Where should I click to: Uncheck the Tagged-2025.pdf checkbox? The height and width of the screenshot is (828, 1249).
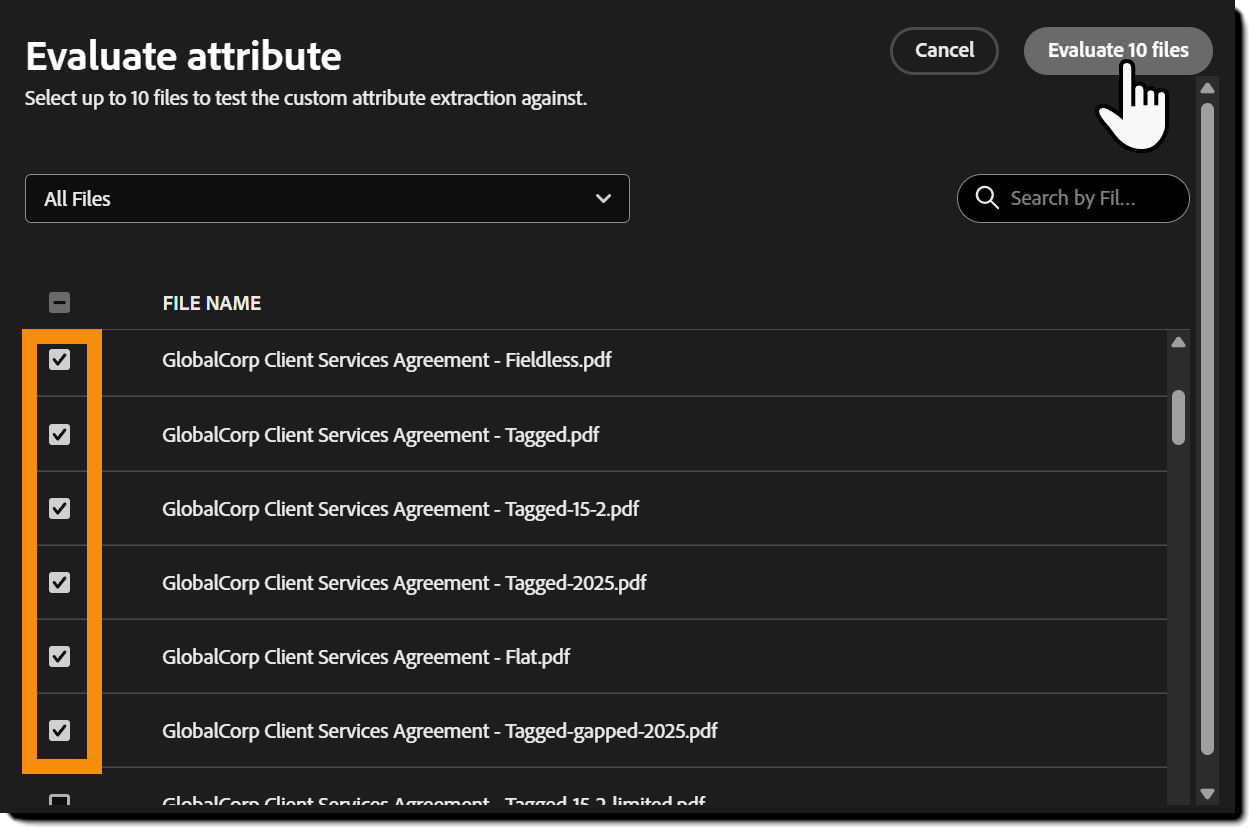[x=59, y=582]
